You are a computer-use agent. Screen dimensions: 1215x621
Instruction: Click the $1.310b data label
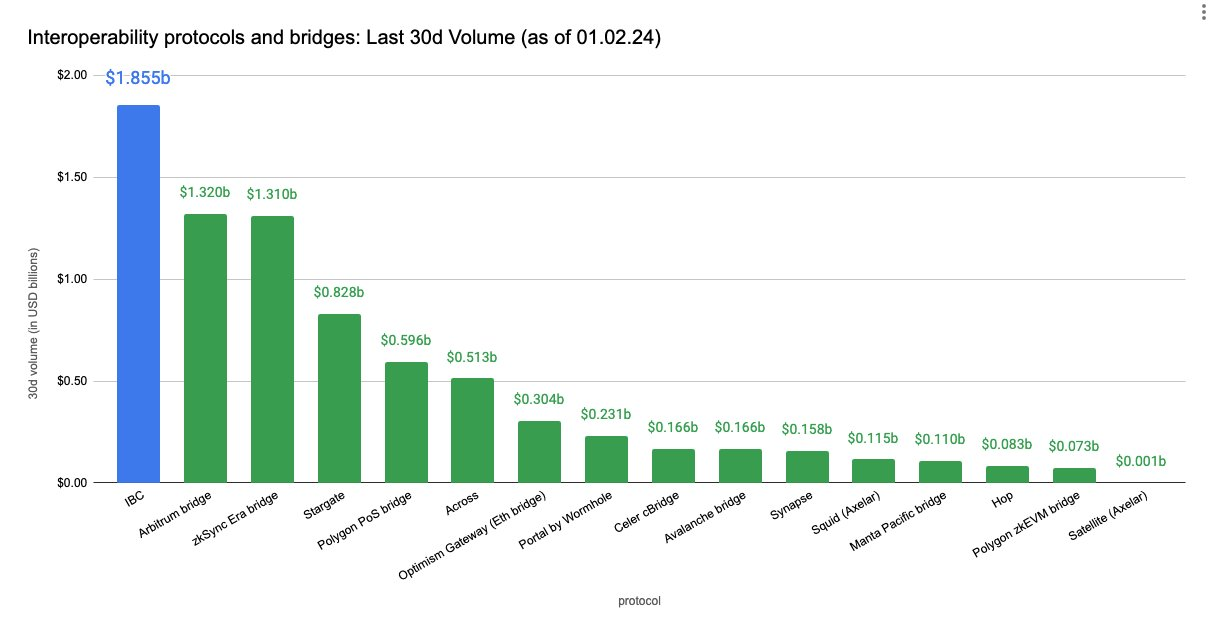tap(272, 194)
